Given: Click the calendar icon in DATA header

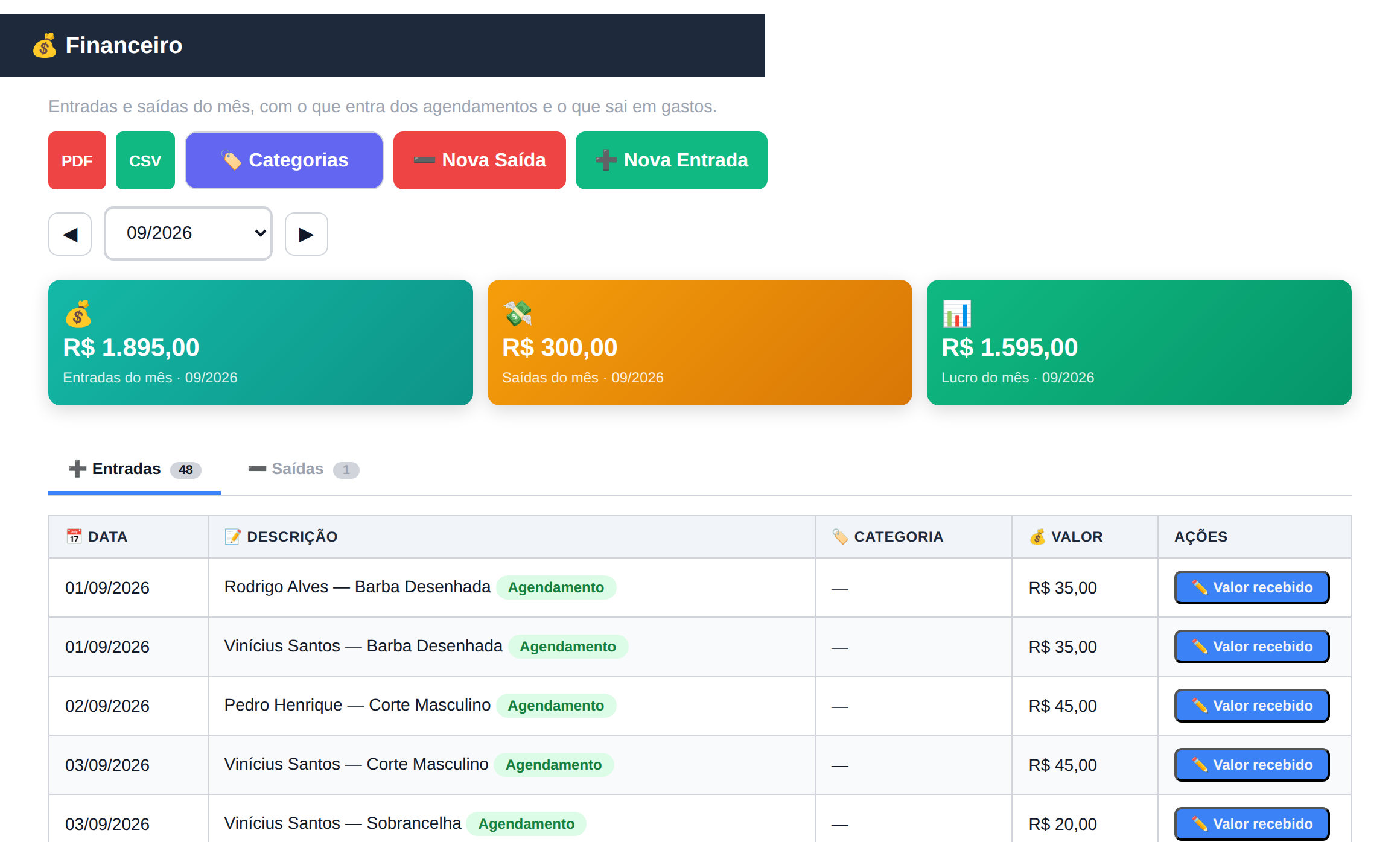Looking at the screenshot, I should (74, 536).
